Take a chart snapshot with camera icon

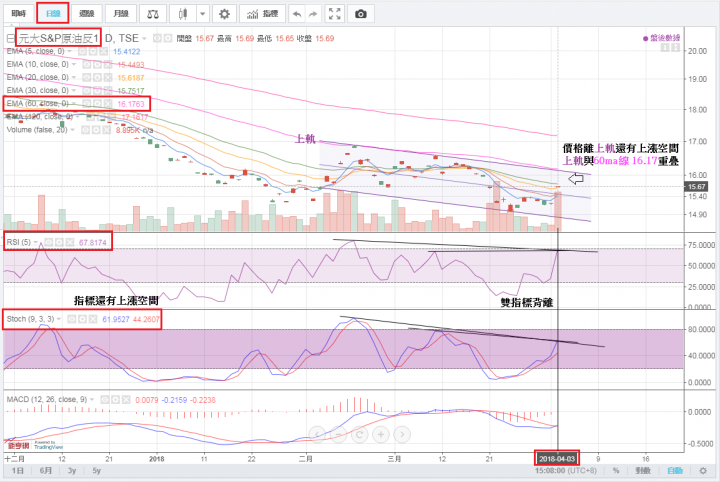tap(361, 14)
